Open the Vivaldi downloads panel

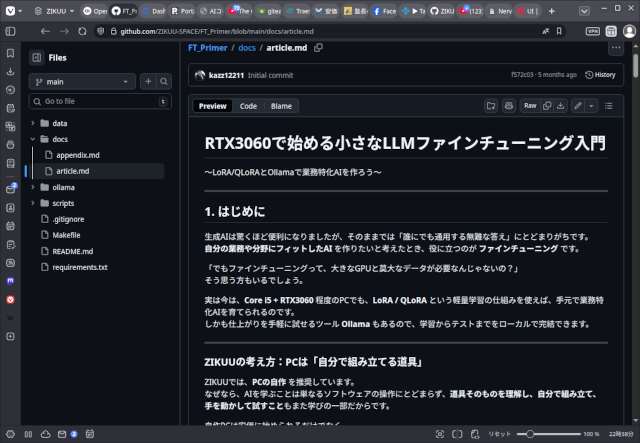pyautogui.click(x=10, y=72)
